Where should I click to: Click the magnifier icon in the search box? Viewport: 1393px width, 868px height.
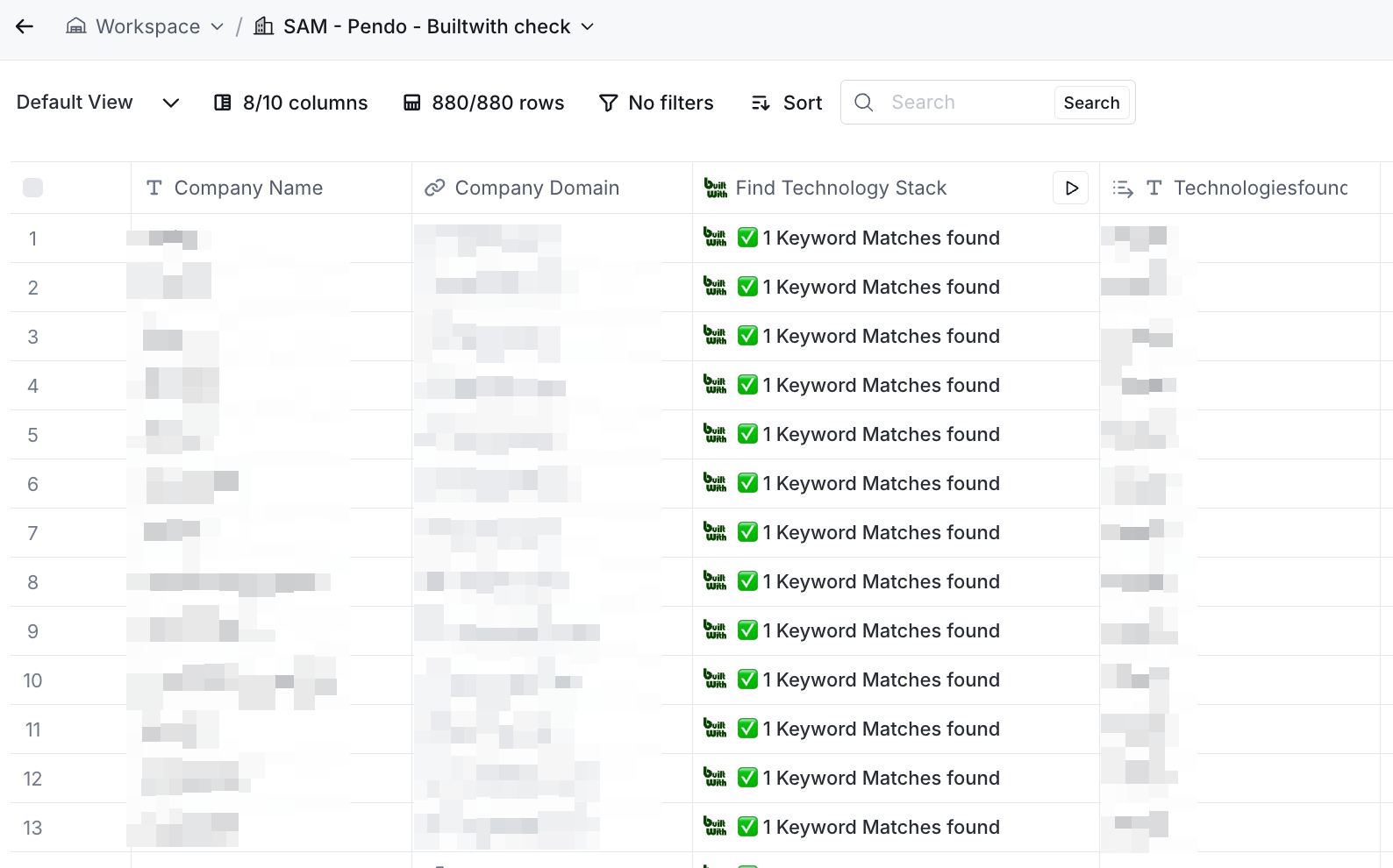click(x=864, y=103)
